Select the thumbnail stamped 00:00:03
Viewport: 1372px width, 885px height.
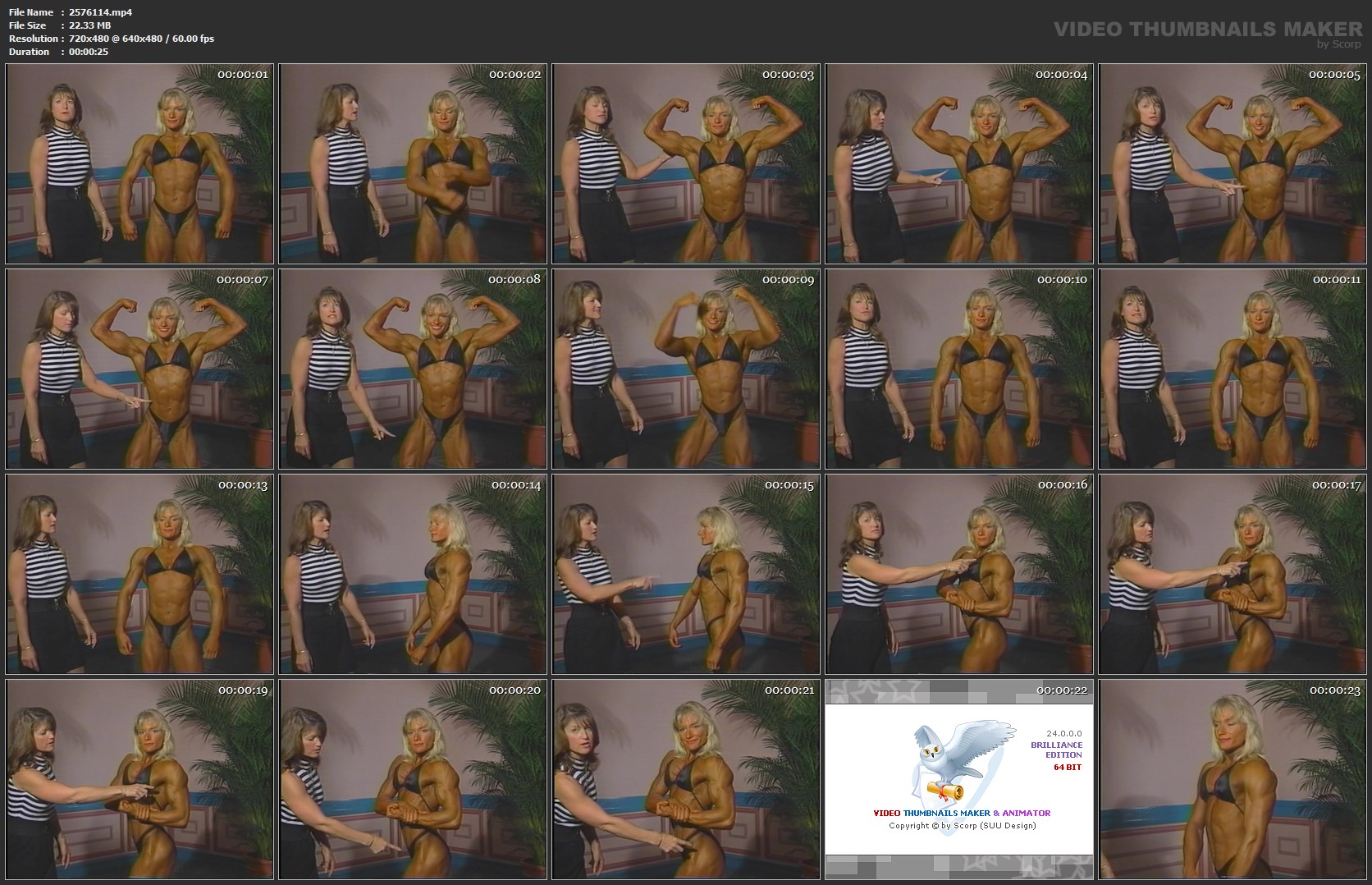[x=686, y=163]
